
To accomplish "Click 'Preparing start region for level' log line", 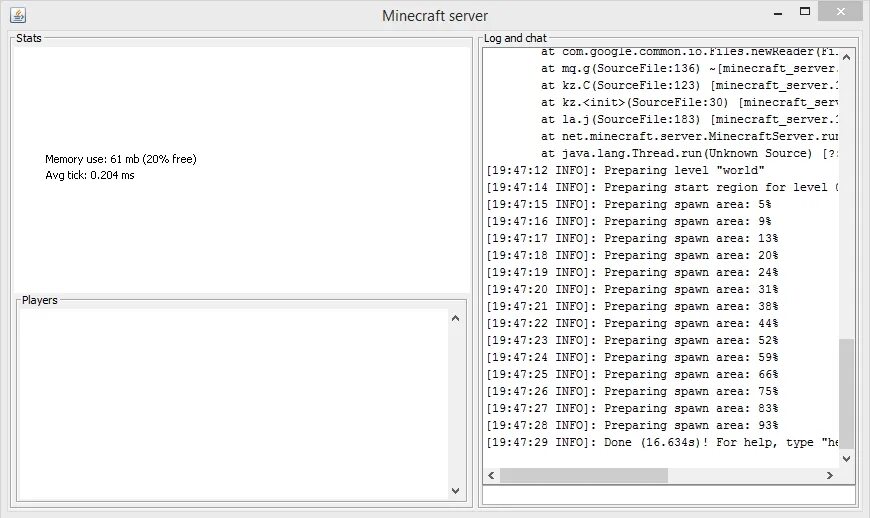I will pyautogui.click(x=662, y=187).
